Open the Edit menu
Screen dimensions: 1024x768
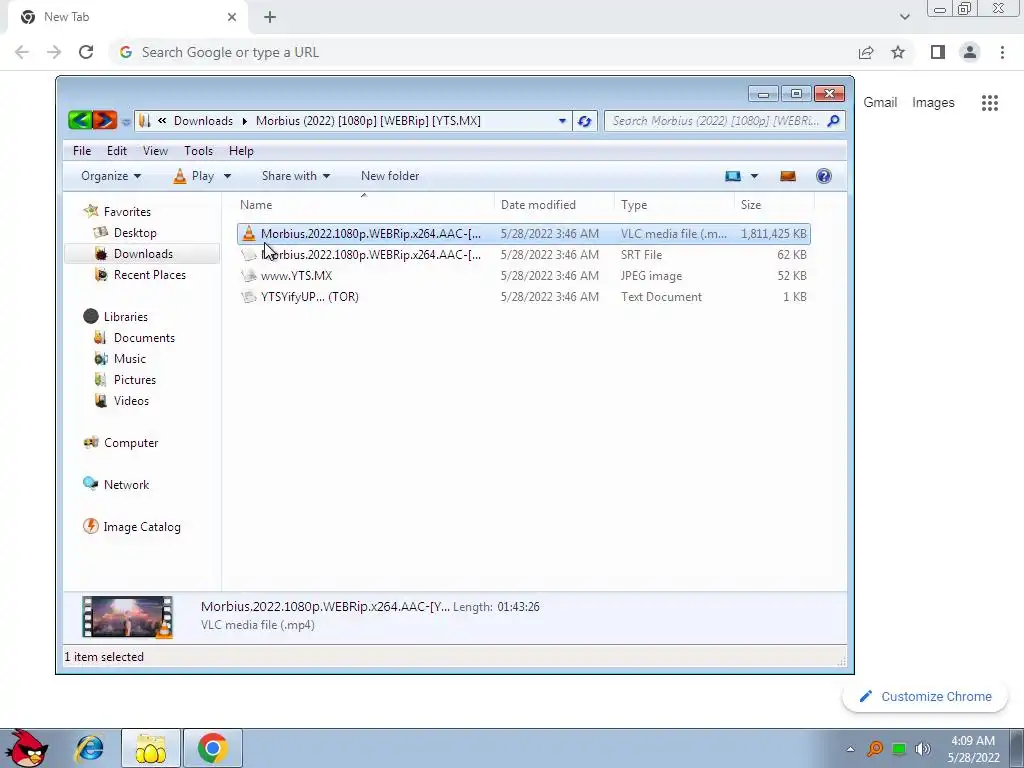[117, 151]
